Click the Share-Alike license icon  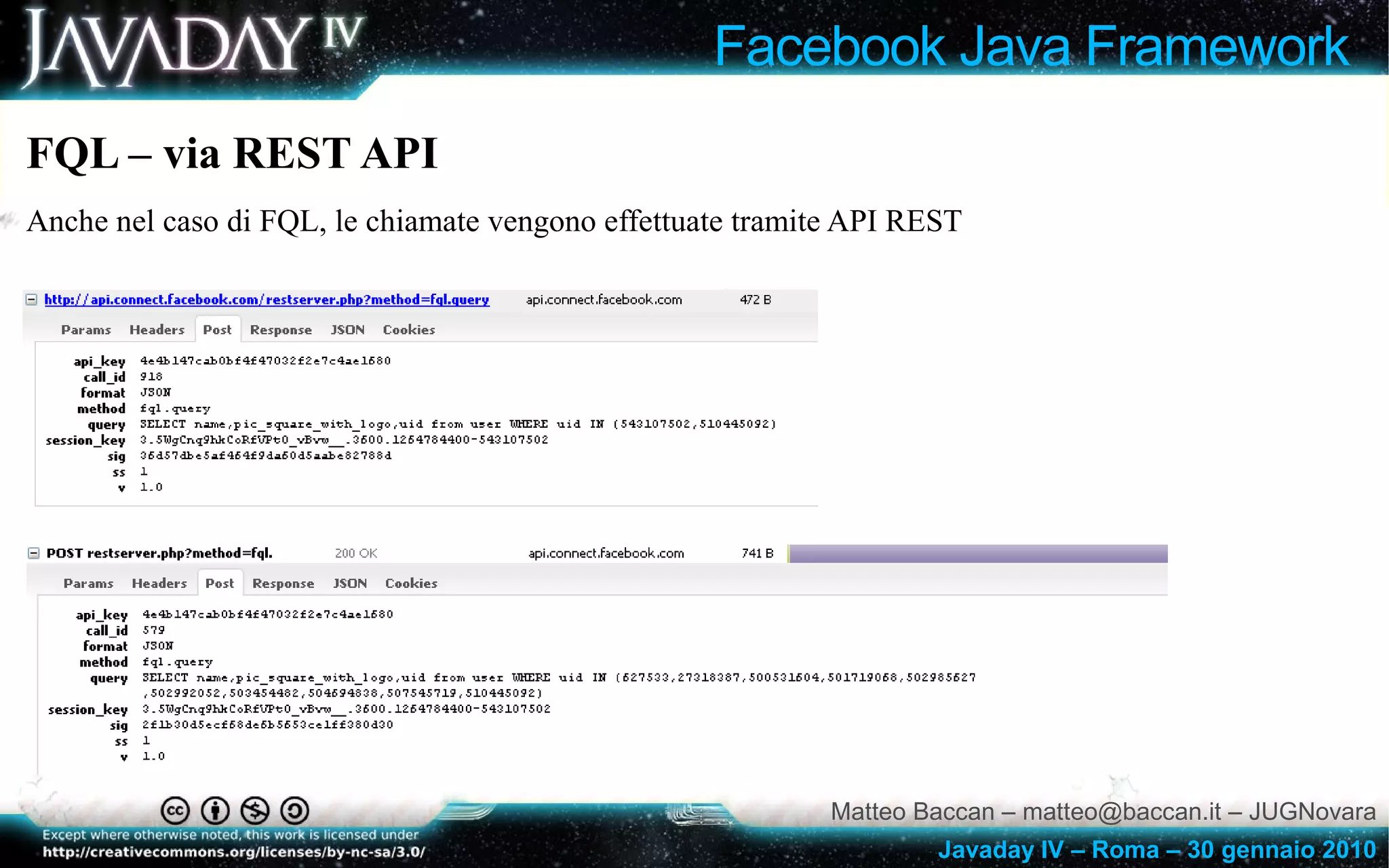[295, 810]
